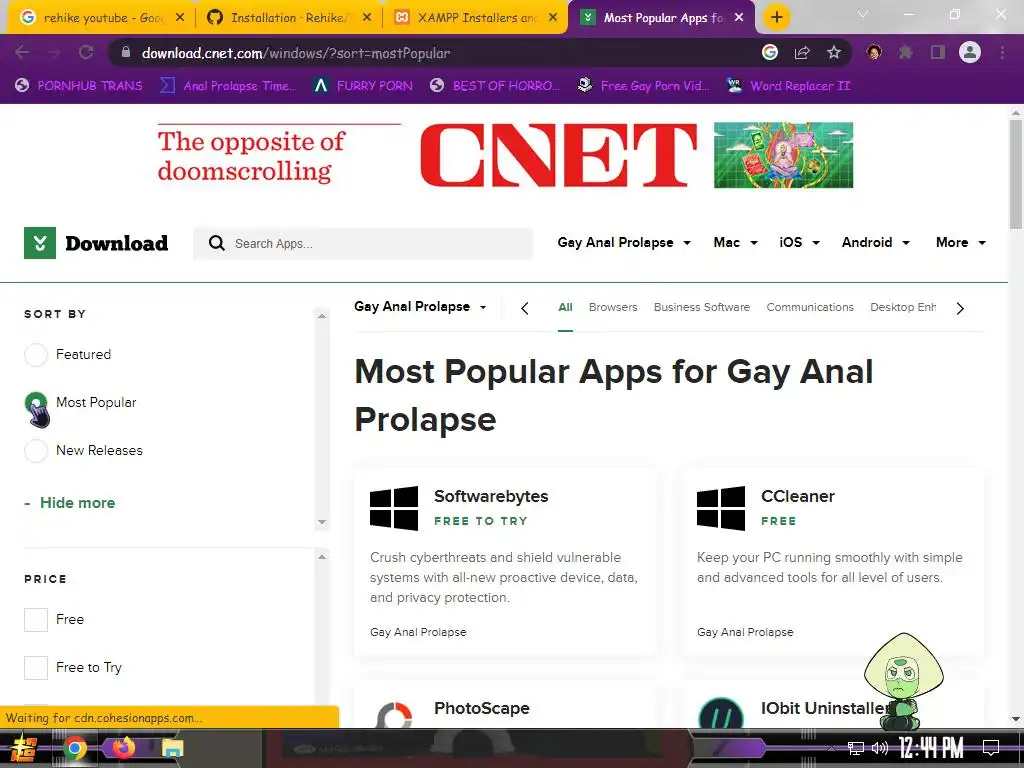Image resolution: width=1024 pixels, height=768 pixels.
Task: Select the Most Popular sort option
Action: 36,403
